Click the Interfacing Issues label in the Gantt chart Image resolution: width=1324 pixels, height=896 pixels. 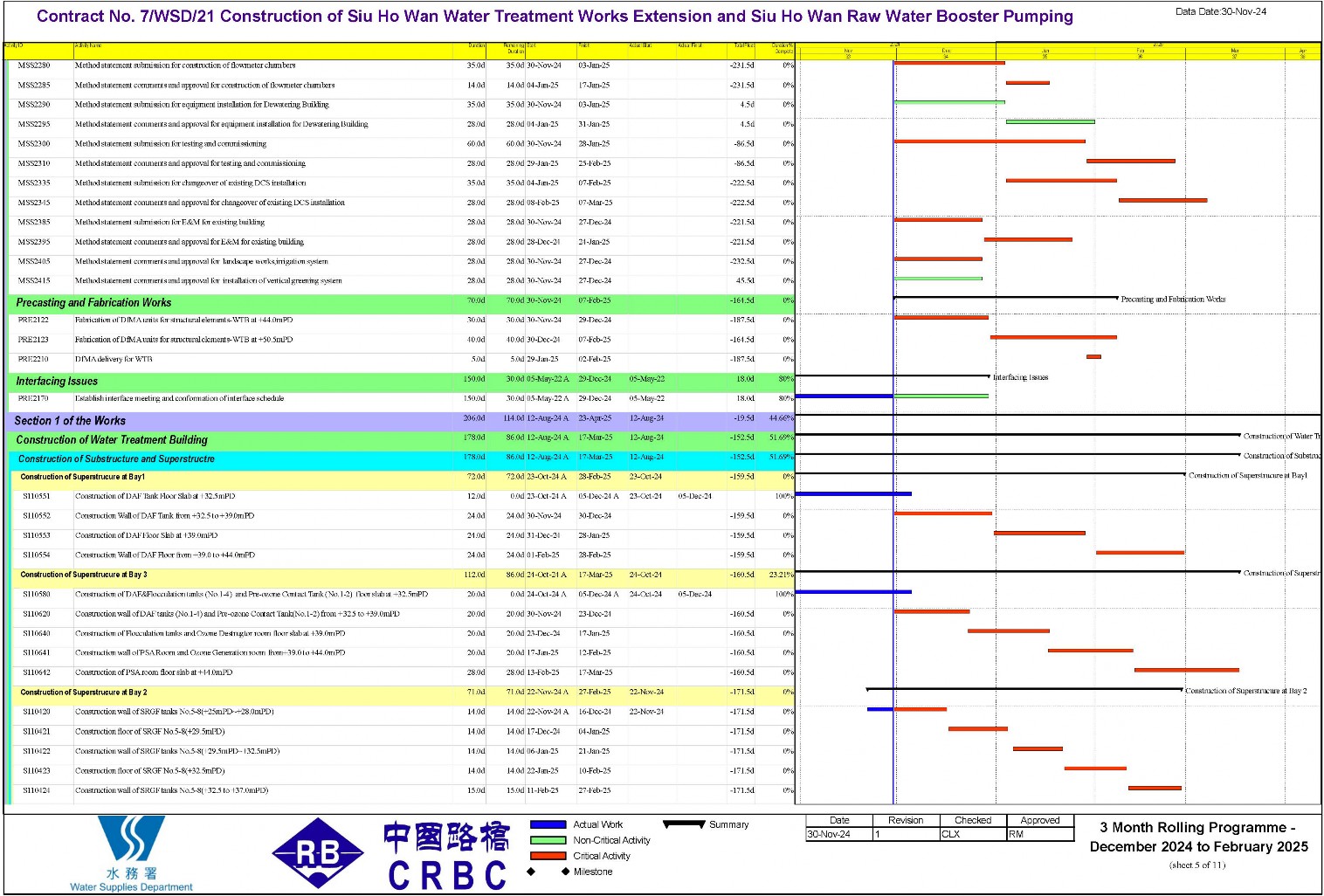(x=1020, y=378)
